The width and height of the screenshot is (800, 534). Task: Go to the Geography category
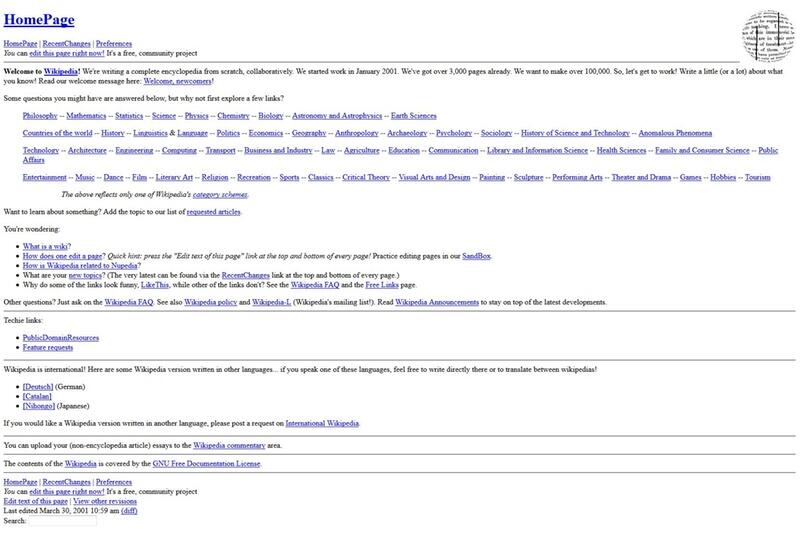pos(309,133)
